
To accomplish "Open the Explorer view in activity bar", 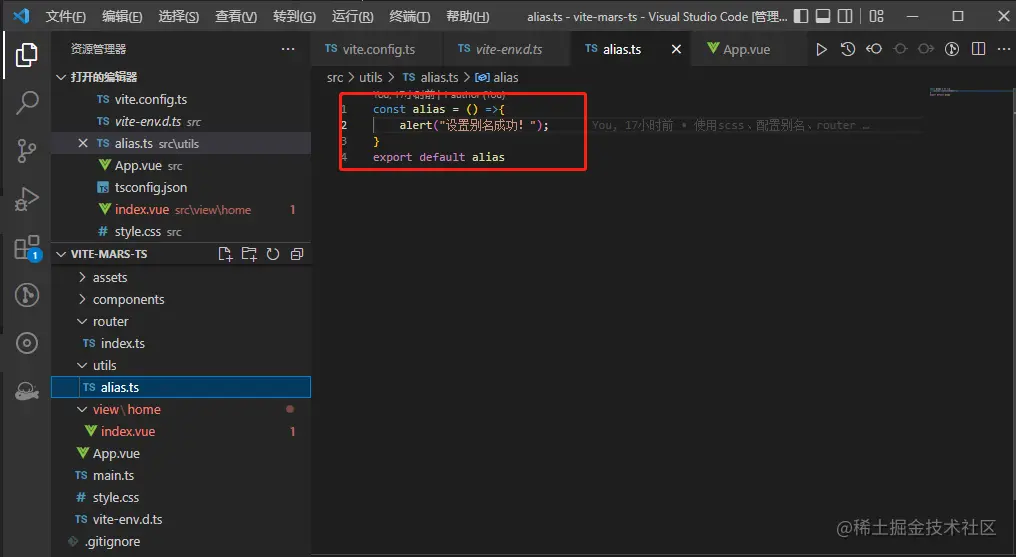I will point(27,55).
